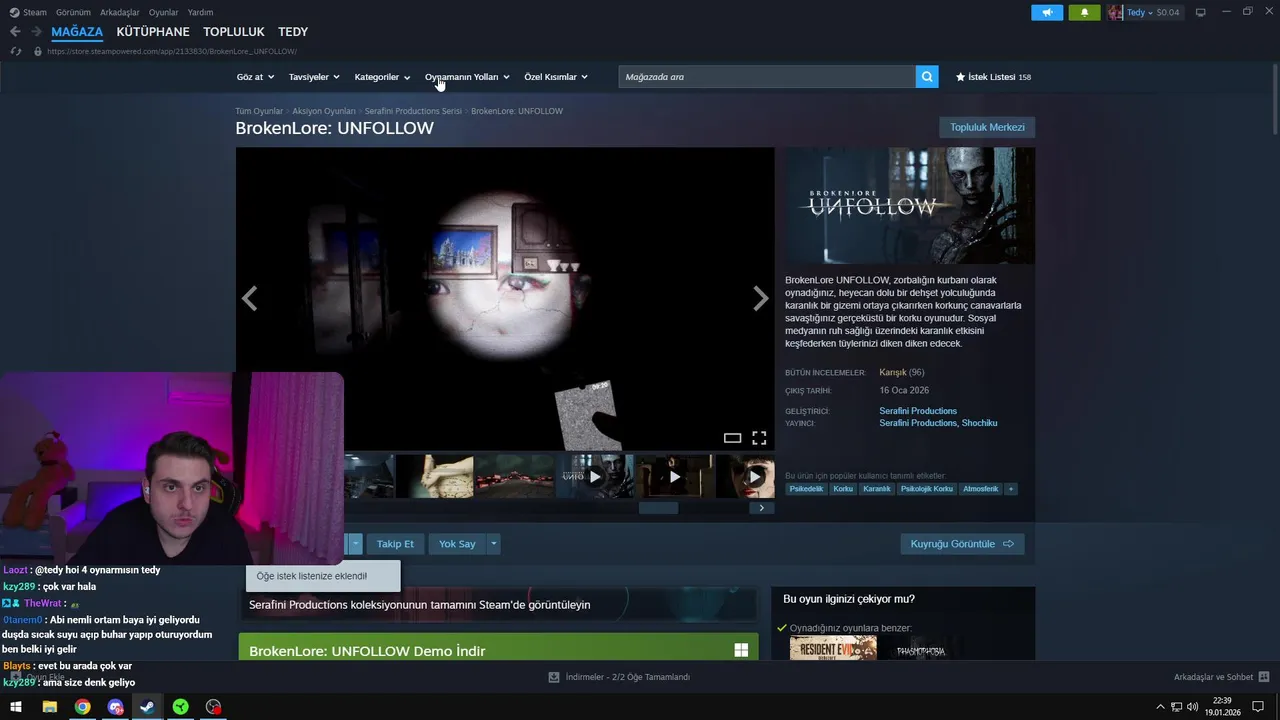Screen dimensions: 1280x720
Task: Expand the Özel Kısımlar dropdown
Action: 556,77
